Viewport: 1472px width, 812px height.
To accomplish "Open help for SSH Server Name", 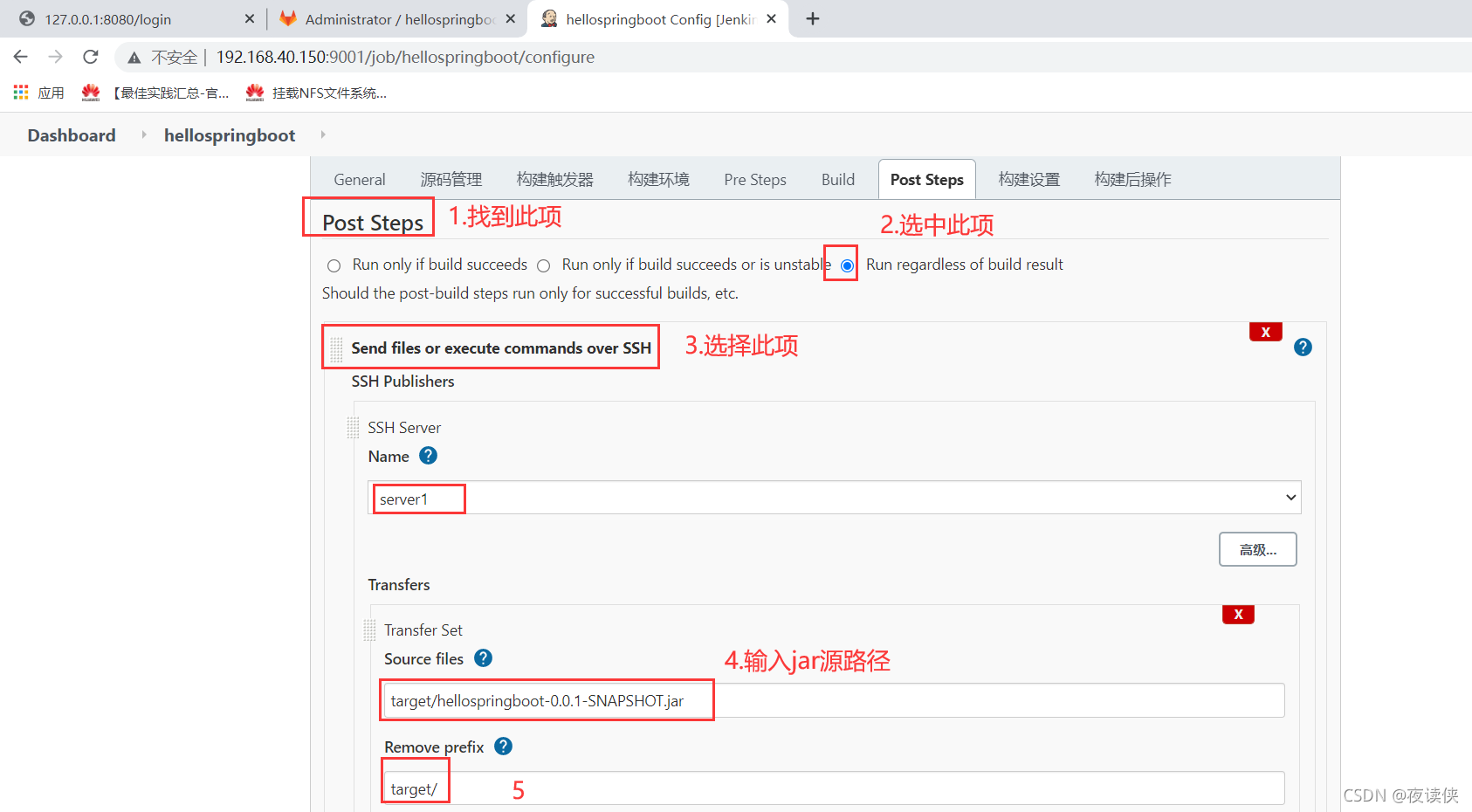I will pyautogui.click(x=428, y=456).
